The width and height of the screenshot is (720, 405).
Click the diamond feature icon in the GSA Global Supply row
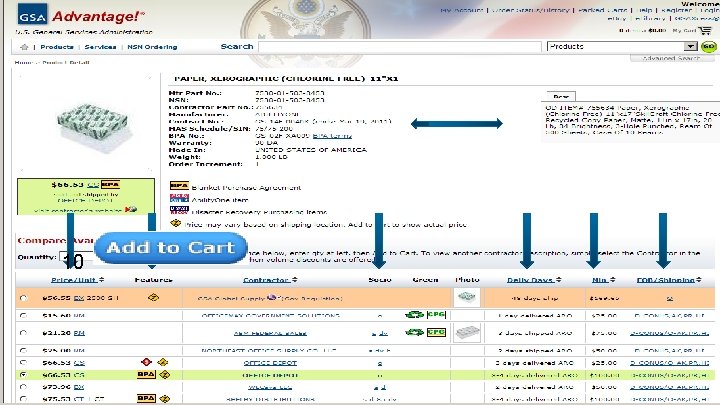pos(153,298)
